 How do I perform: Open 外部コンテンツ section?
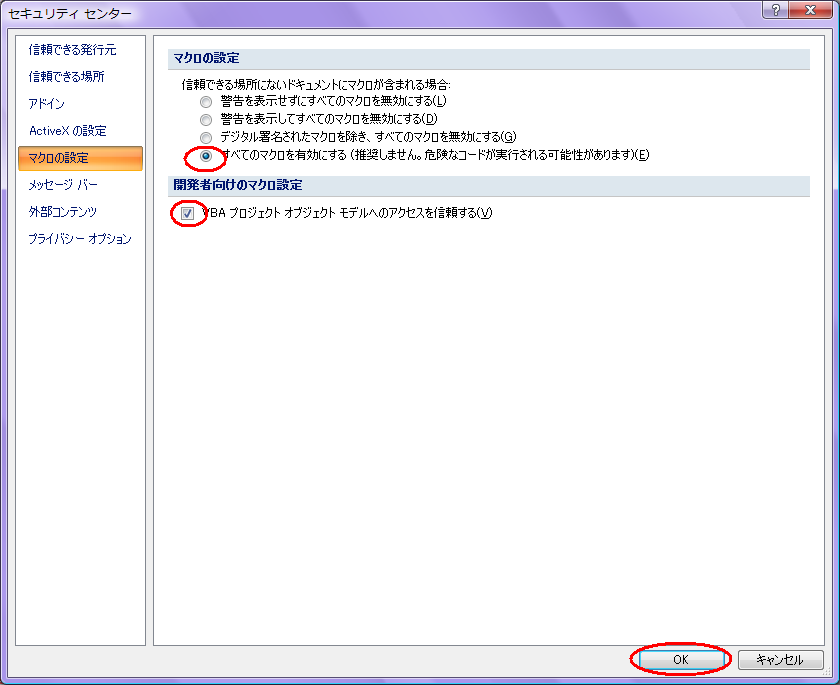[63, 212]
